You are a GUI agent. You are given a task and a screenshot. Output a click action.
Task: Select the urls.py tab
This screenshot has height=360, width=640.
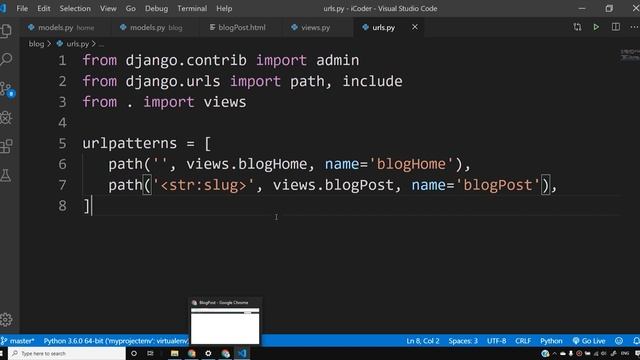click(x=383, y=27)
